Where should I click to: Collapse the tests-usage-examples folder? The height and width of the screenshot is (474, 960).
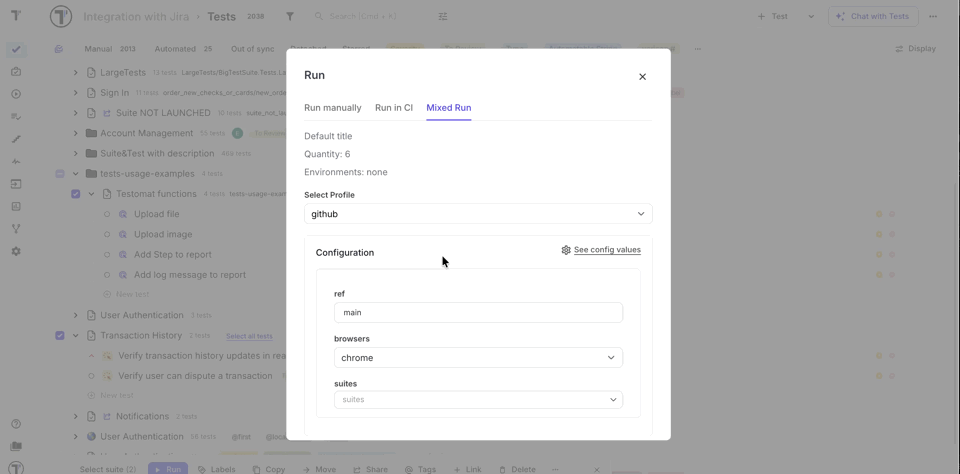point(75,173)
